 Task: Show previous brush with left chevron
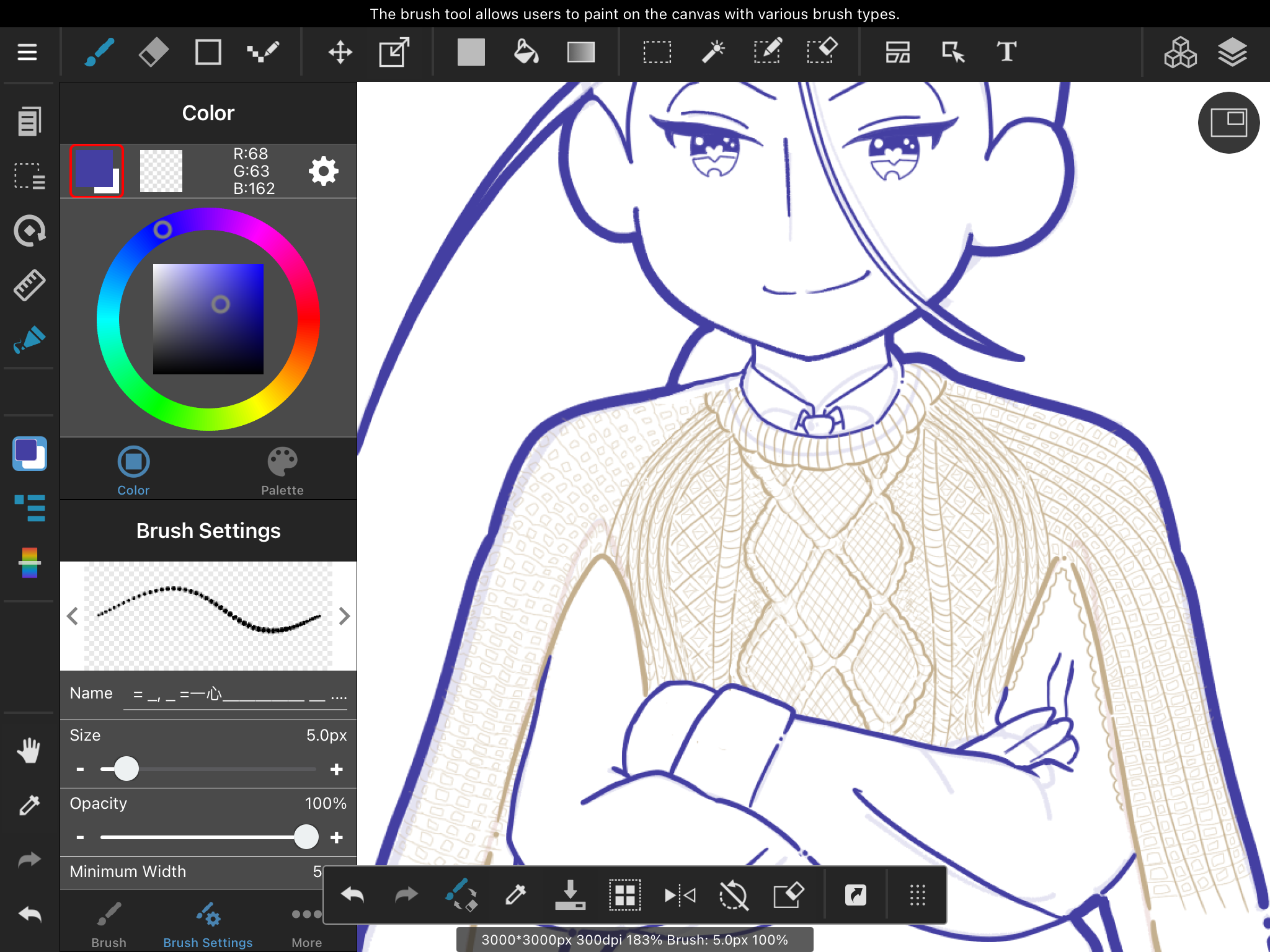73,616
